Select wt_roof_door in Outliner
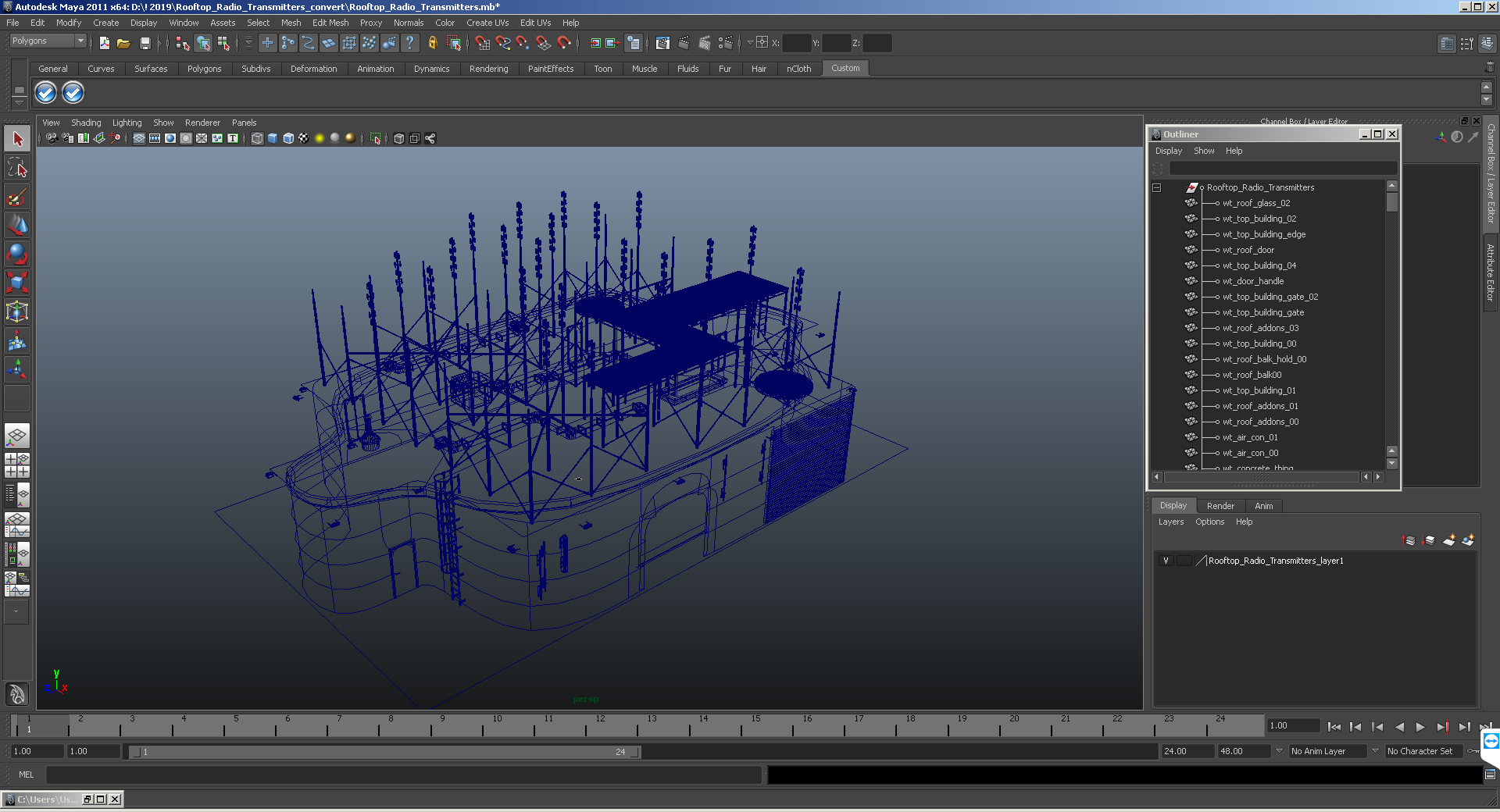 (1248, 250)
